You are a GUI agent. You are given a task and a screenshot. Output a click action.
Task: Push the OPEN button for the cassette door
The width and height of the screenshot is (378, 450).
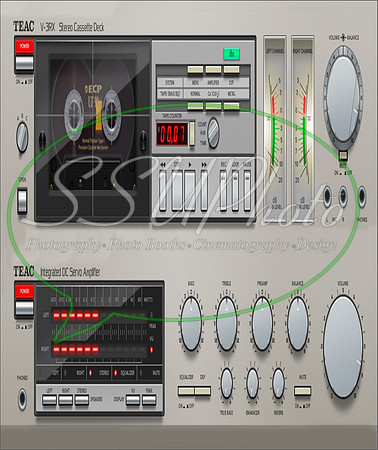(22, 201)
